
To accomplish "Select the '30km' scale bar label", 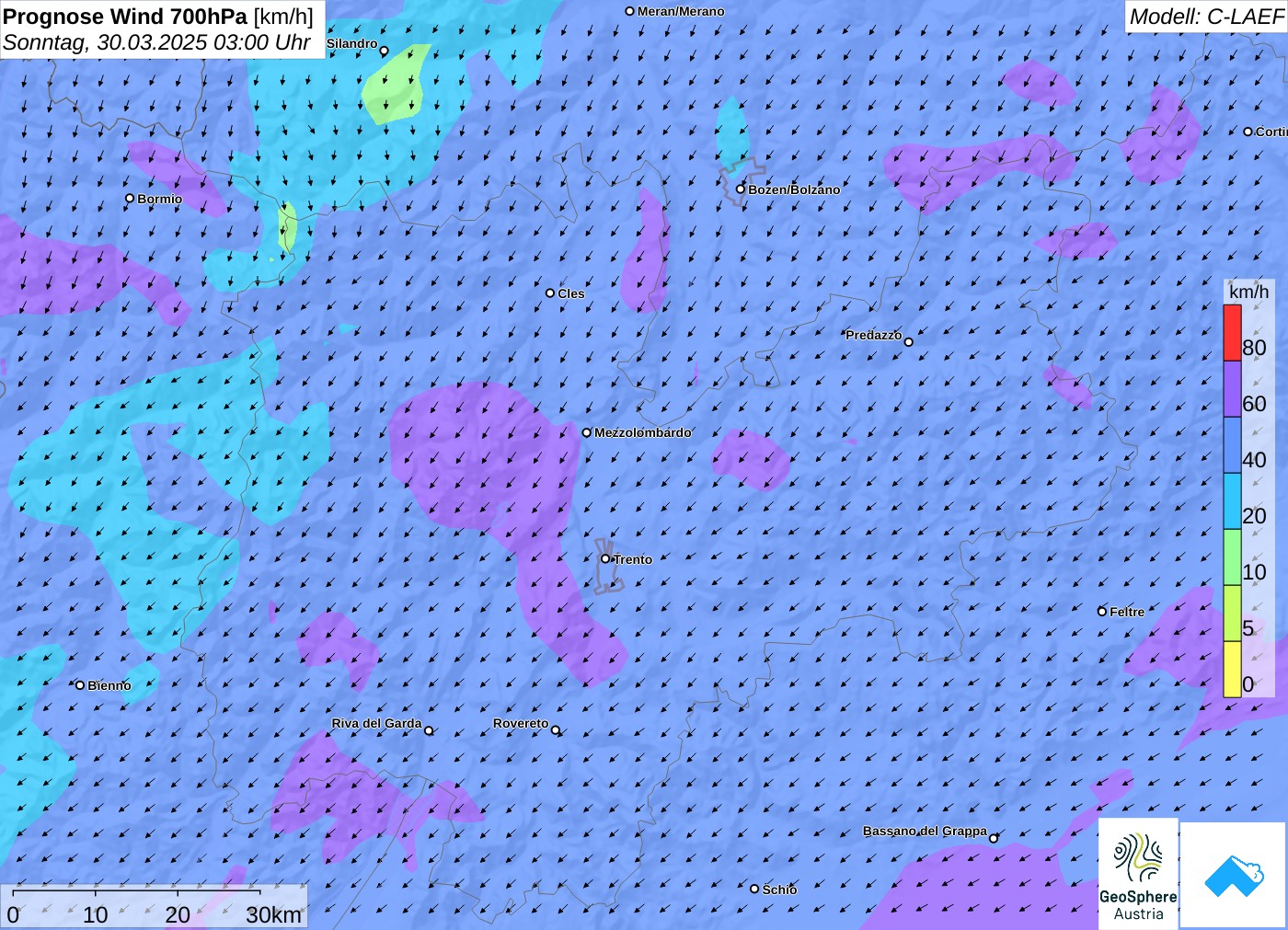I will pyautogui.click(x=273, y=915).
